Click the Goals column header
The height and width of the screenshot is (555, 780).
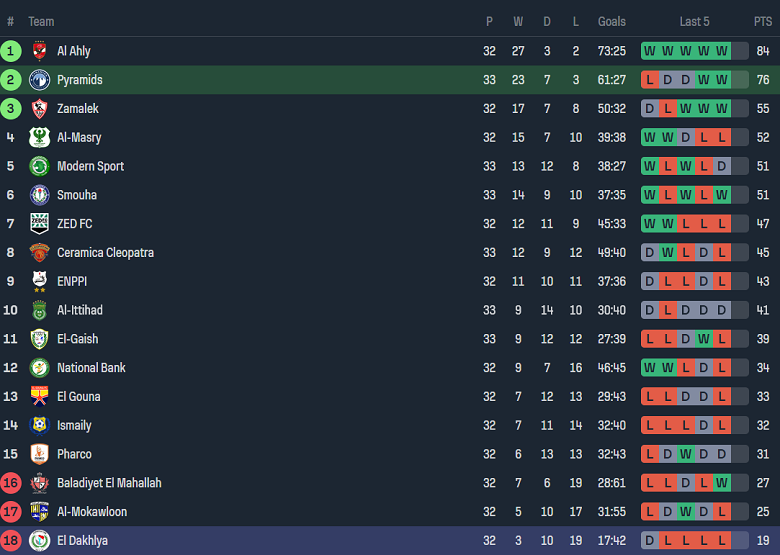pyautogui.click(x=612, y=21)
